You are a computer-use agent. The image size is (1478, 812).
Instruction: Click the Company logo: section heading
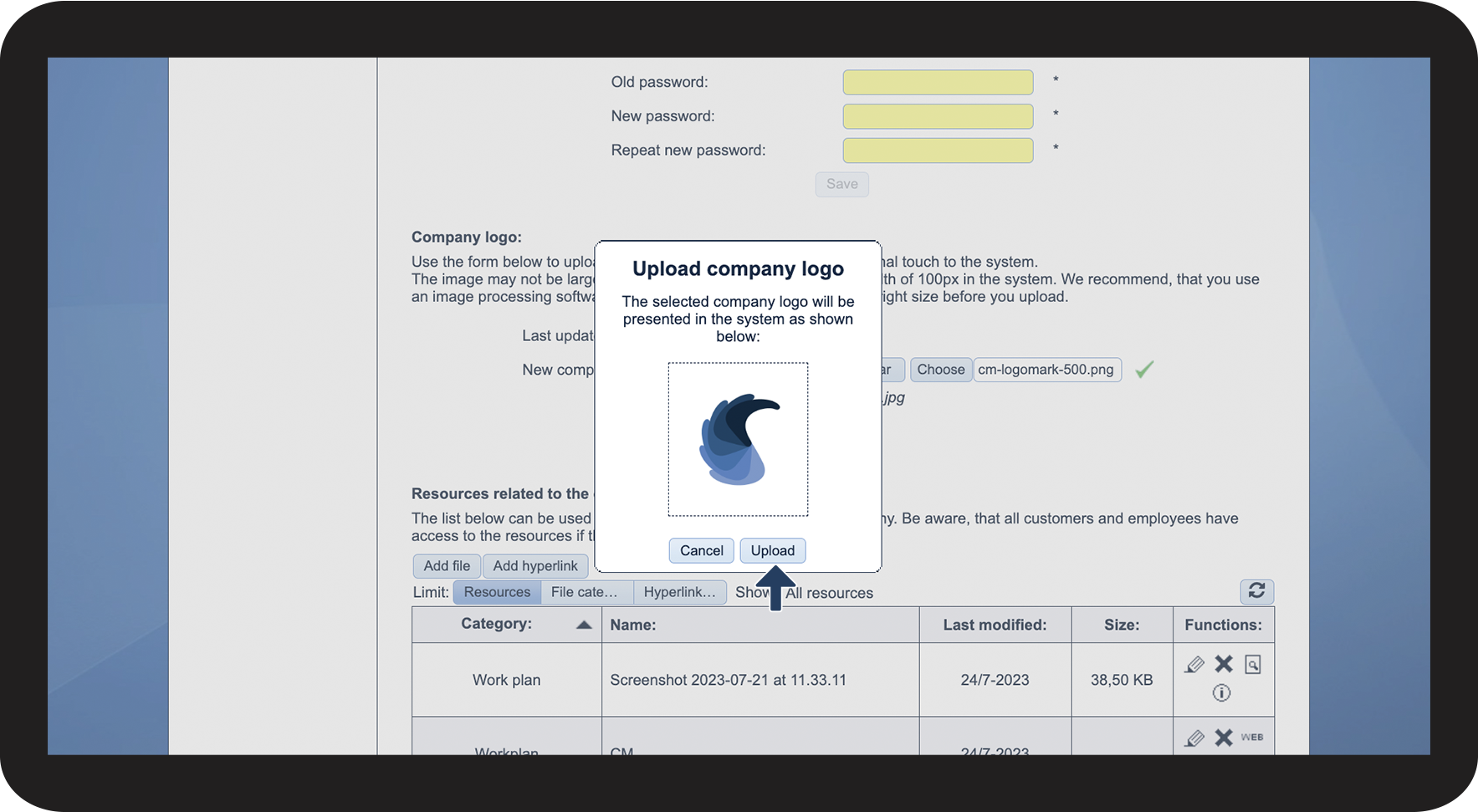(467, 237)
